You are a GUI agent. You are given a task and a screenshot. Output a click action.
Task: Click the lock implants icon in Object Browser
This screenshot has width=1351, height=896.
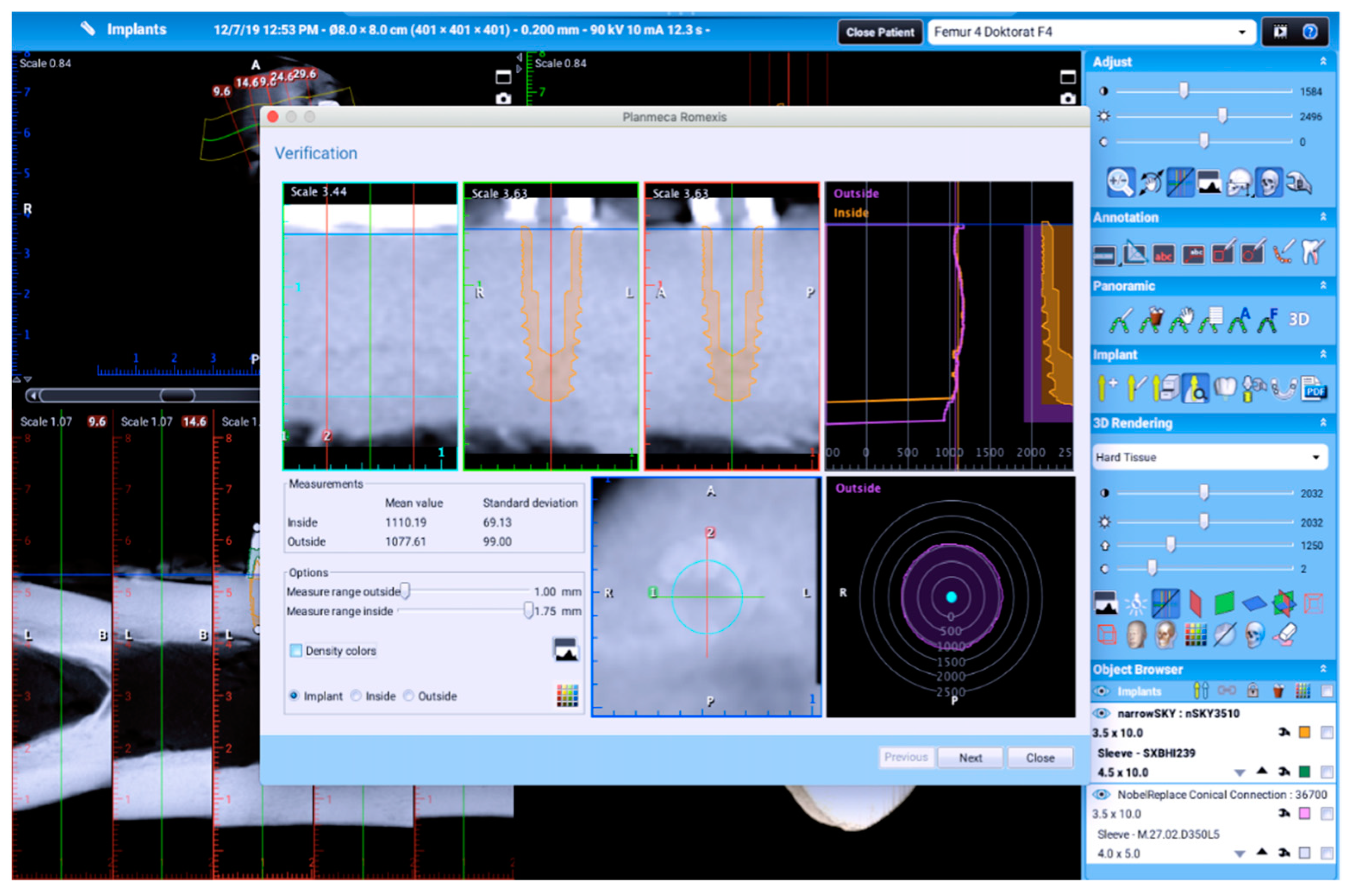[1252, 690]
